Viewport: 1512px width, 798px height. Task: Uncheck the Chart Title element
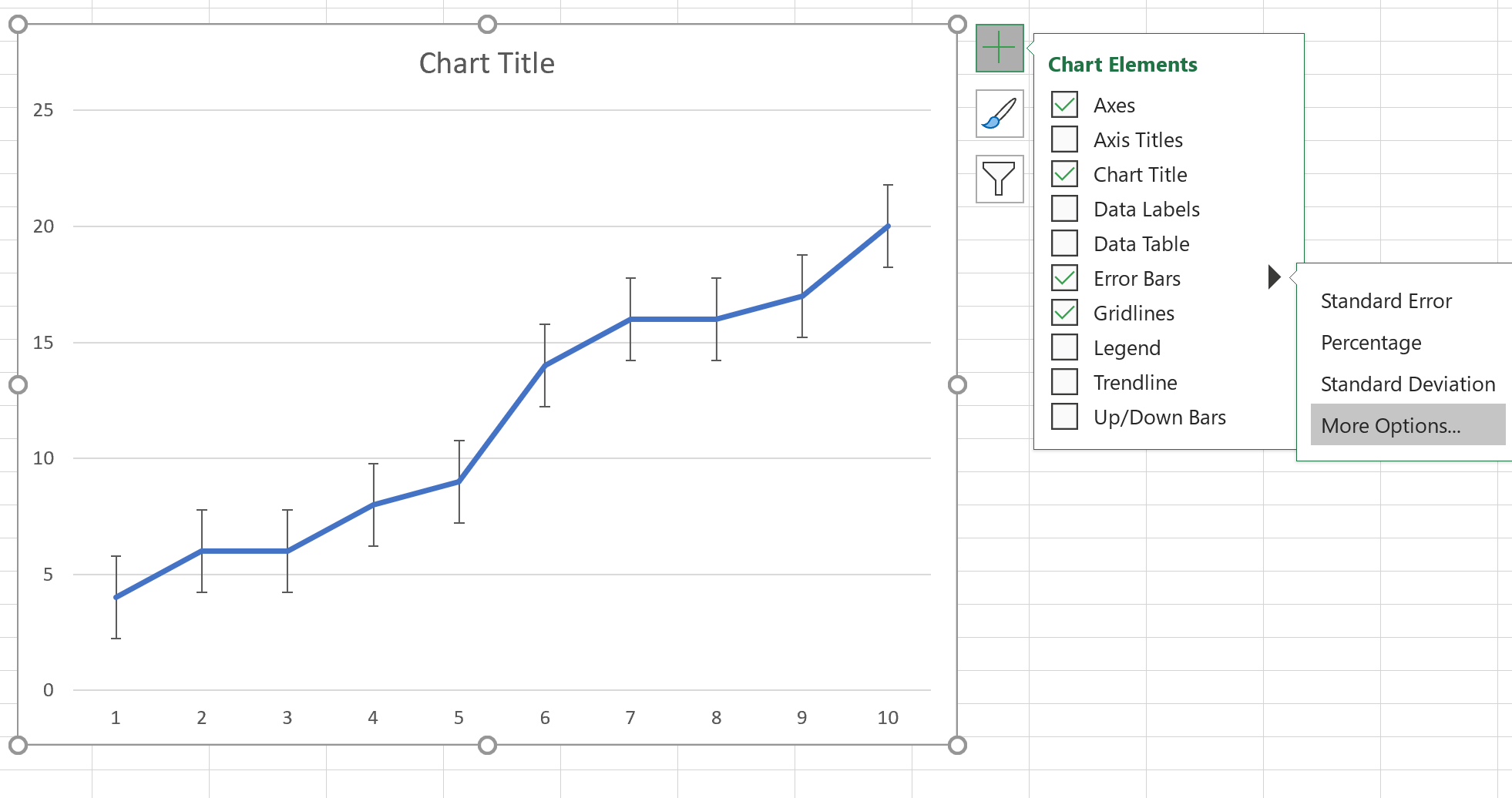(1064, 174)
